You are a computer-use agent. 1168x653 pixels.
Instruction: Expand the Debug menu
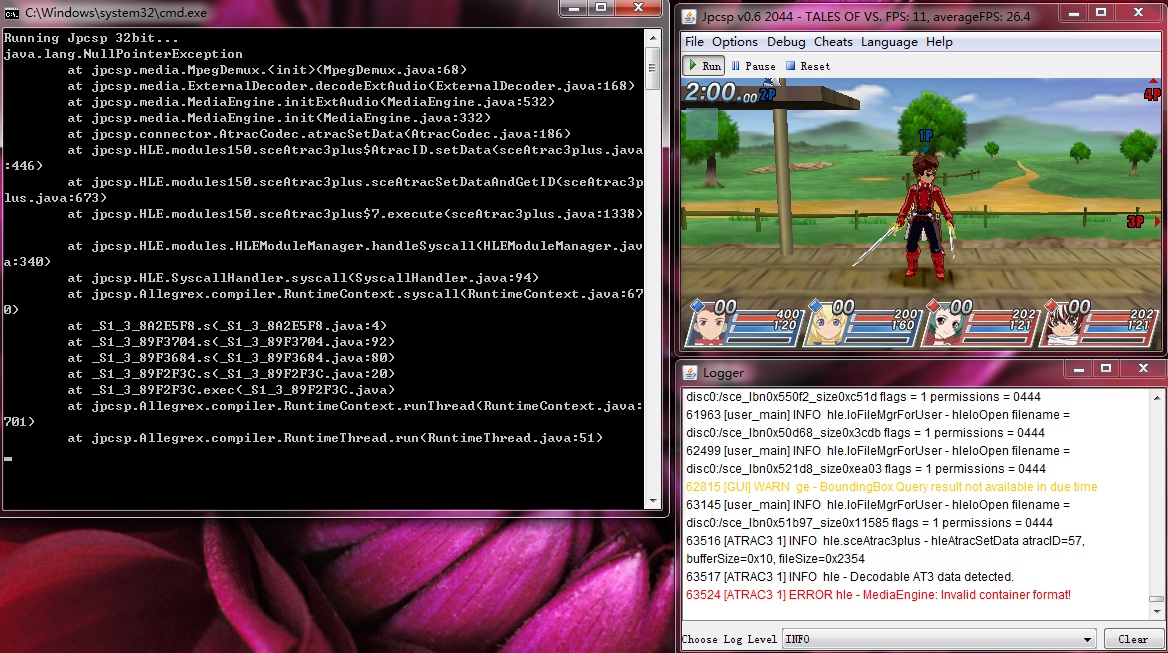click(786, 42)
